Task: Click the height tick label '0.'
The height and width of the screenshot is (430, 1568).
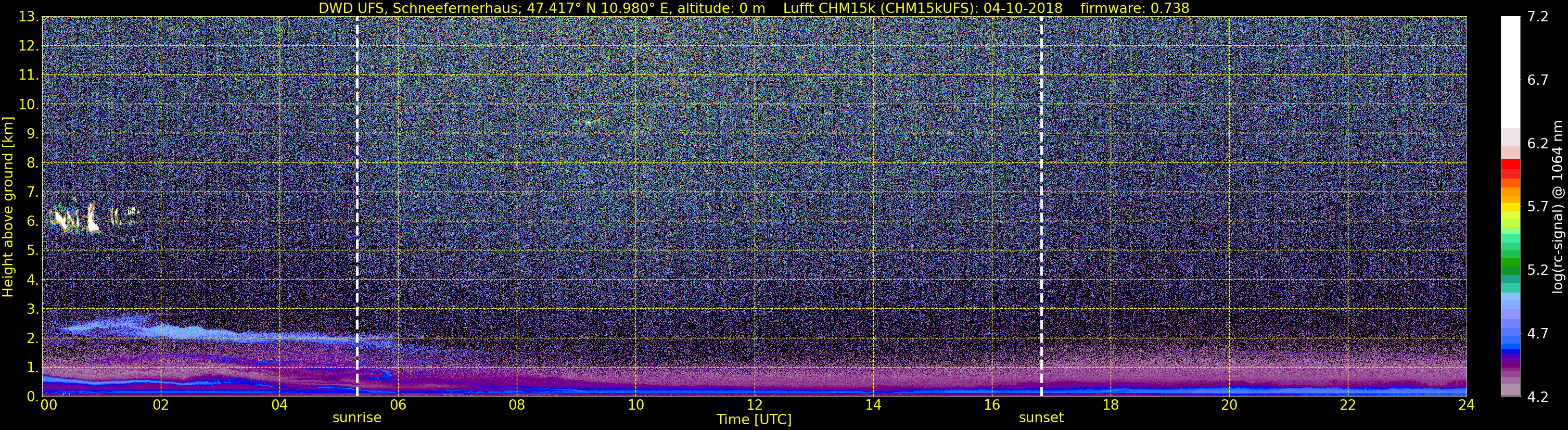Action: click(33, 397)
